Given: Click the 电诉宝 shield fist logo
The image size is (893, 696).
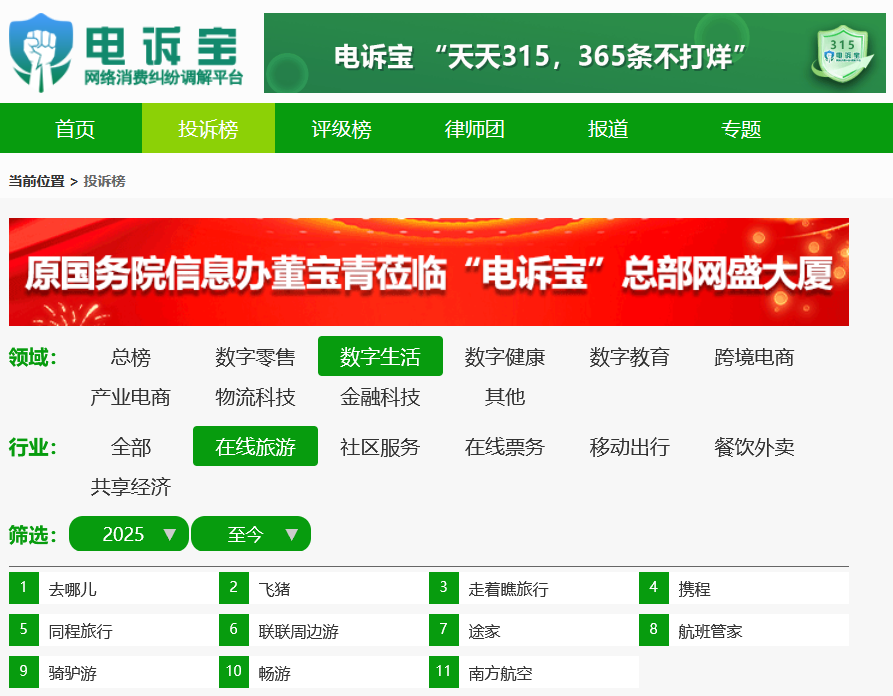Looking at the screenshot, I should pos(41,52).
